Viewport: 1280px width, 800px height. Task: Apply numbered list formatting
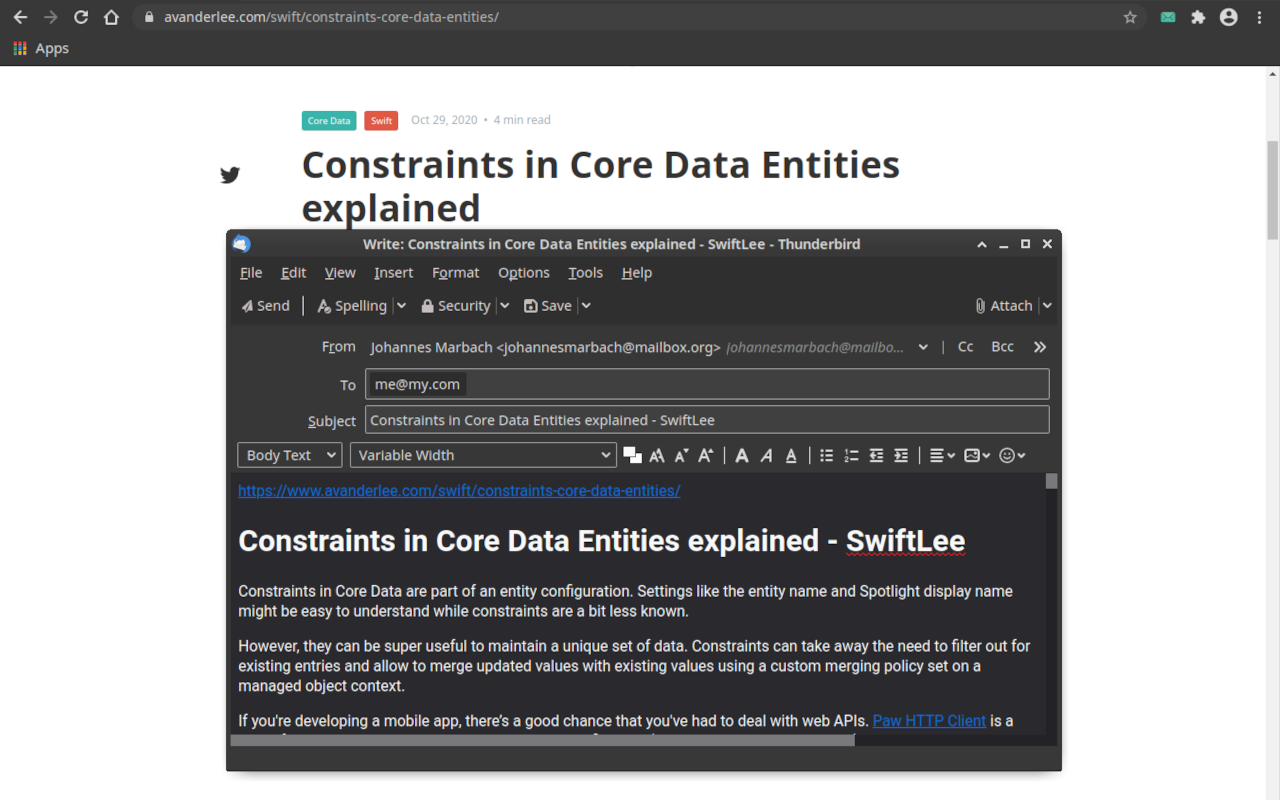pyautogui.click(x=851, y=455)
